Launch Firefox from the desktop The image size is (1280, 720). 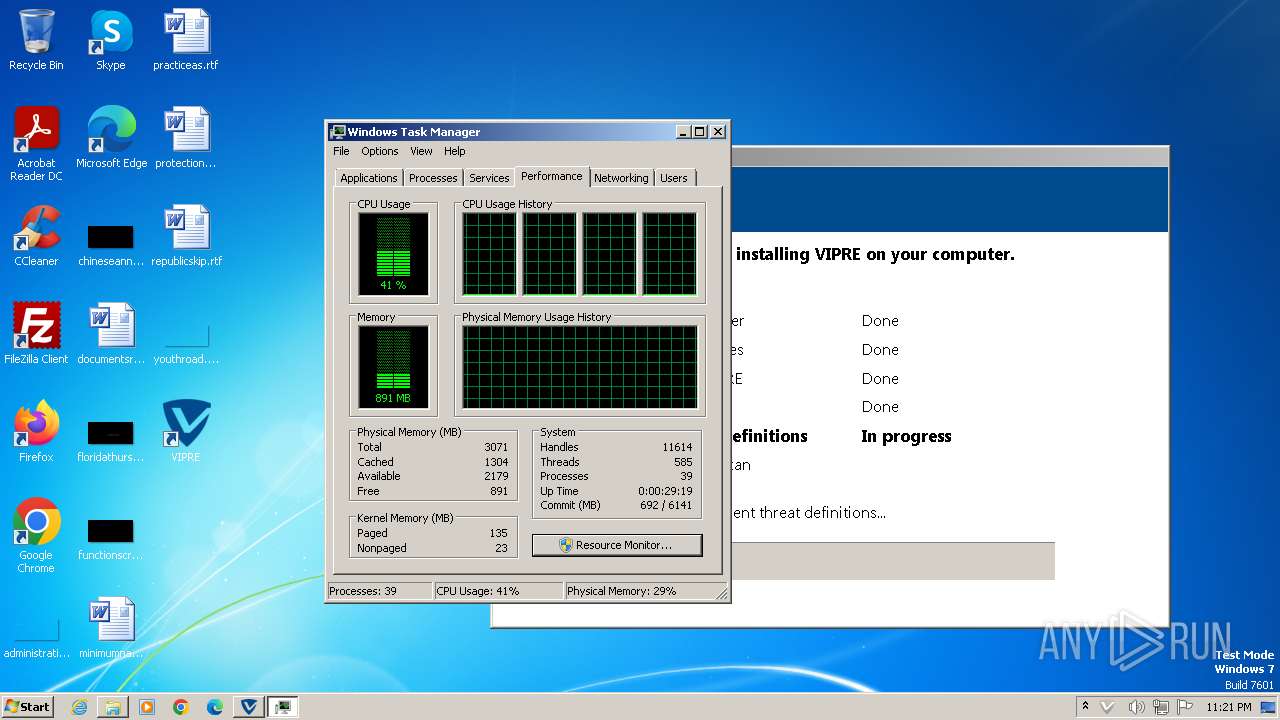pos(36,432)
